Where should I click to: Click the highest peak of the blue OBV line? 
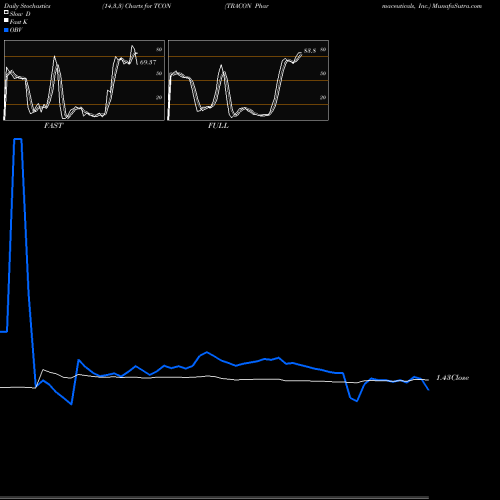(x=18, y=139)
